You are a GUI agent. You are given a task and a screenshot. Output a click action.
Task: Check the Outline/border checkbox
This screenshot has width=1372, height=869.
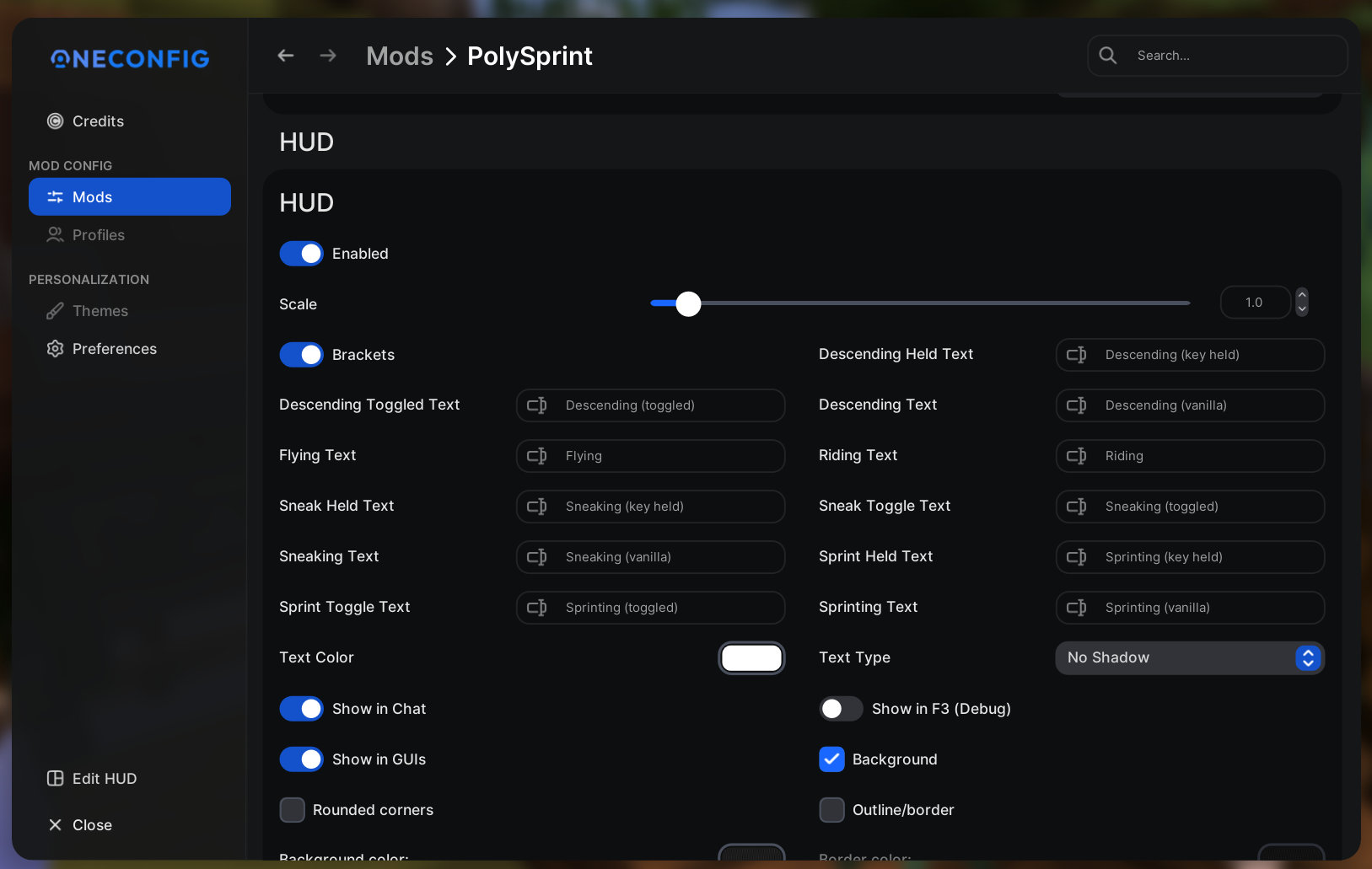(831, 810)
